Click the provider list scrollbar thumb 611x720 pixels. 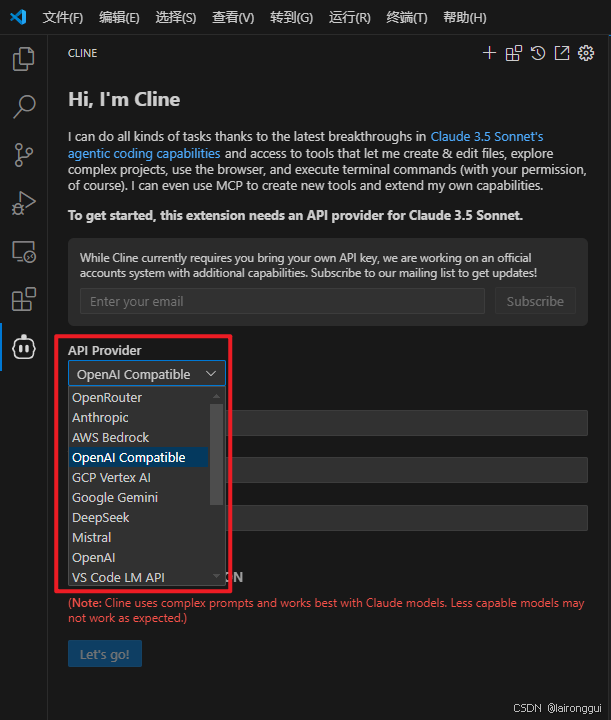[x=217, y=454]
